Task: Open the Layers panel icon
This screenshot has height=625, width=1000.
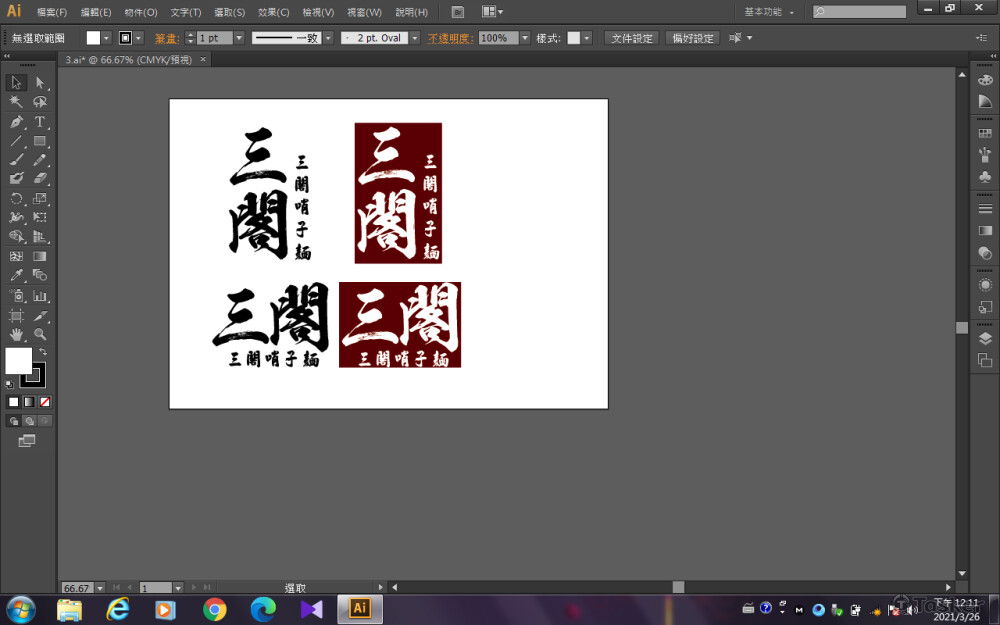Action: point(985,339)
